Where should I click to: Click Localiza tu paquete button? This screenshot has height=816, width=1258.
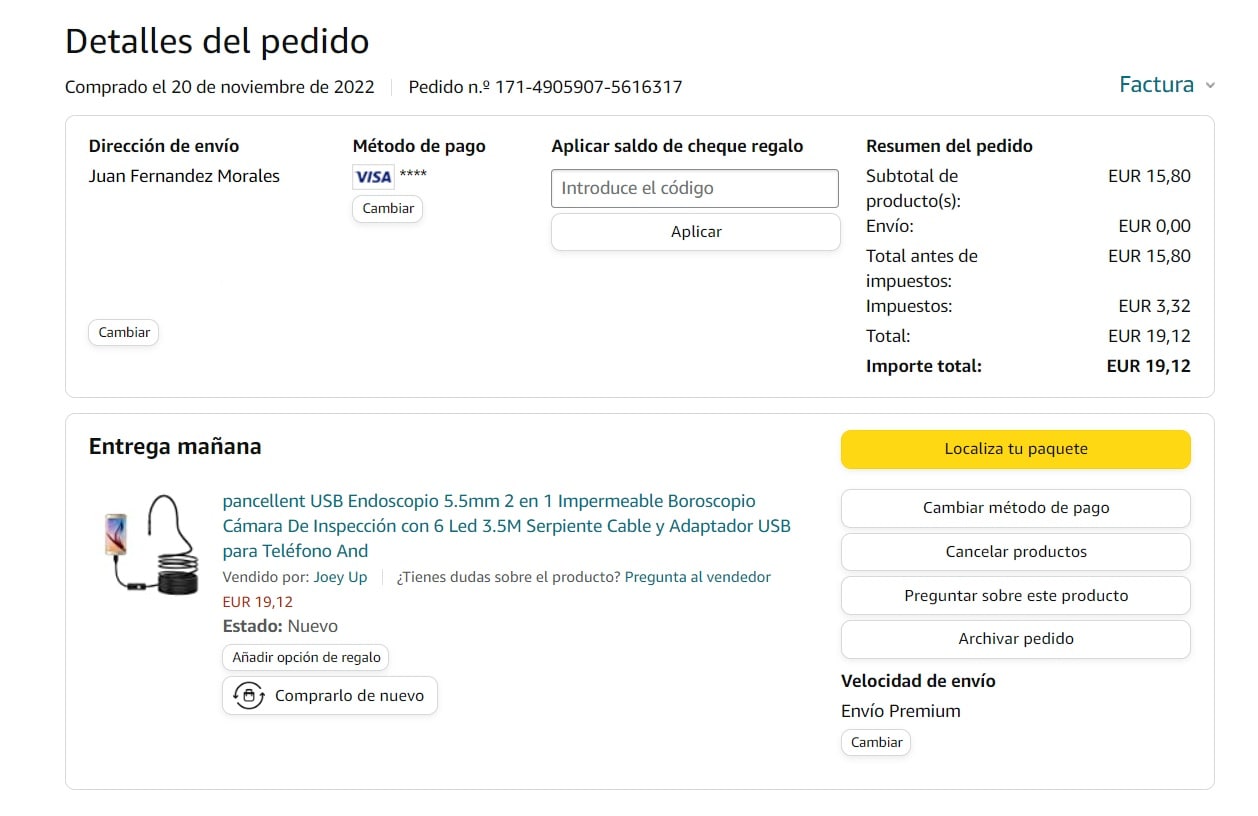tap(1015, 449)
